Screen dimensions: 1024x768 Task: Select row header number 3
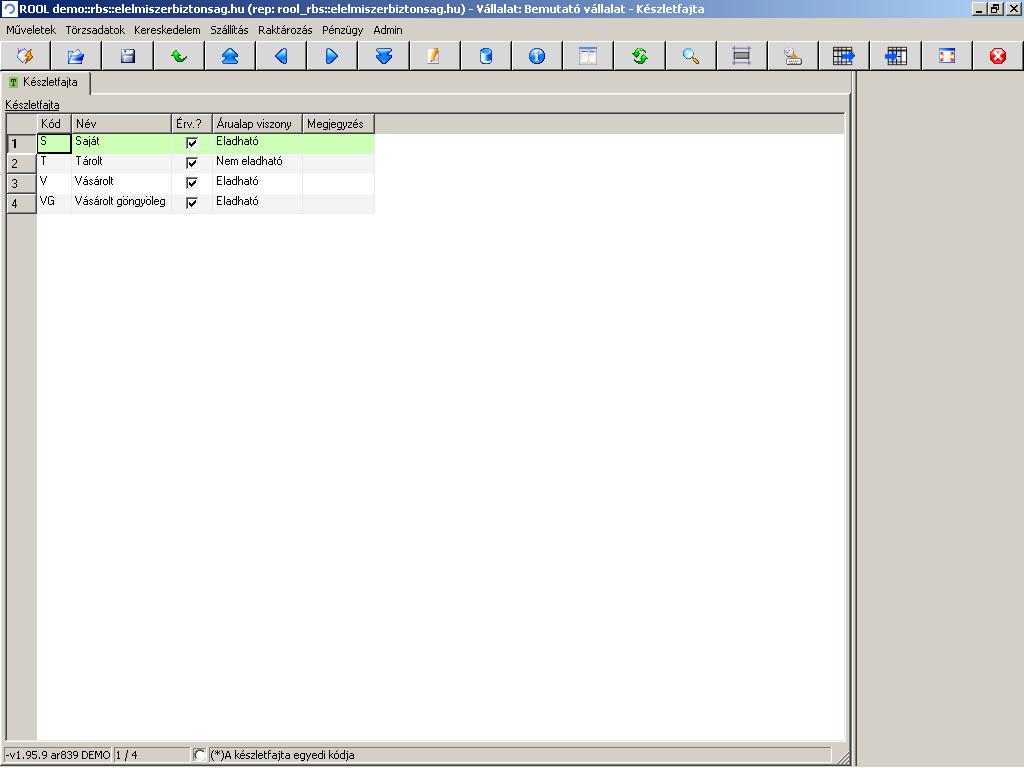tap(21, 183)
